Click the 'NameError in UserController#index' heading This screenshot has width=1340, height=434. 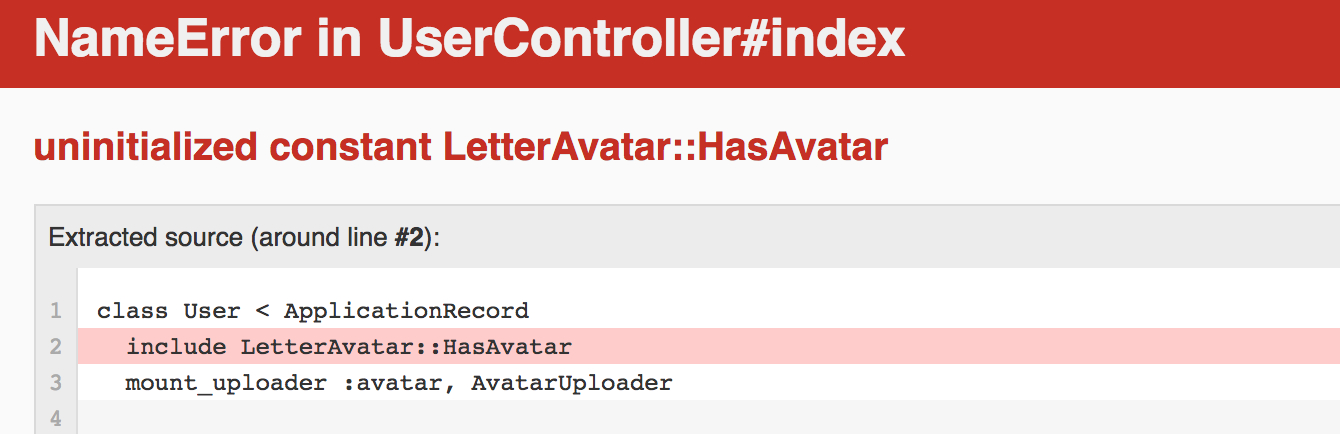point(469,39)
